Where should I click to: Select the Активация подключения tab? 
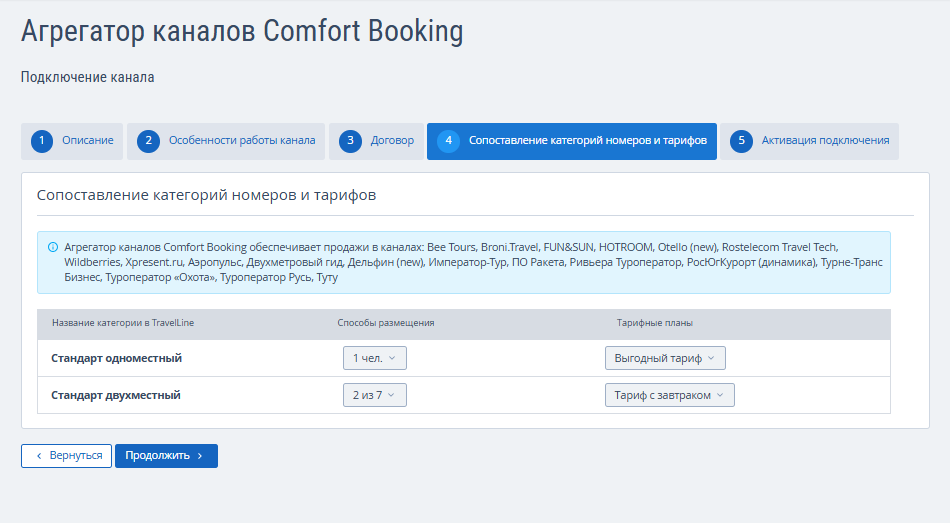[x=825, y=141]
